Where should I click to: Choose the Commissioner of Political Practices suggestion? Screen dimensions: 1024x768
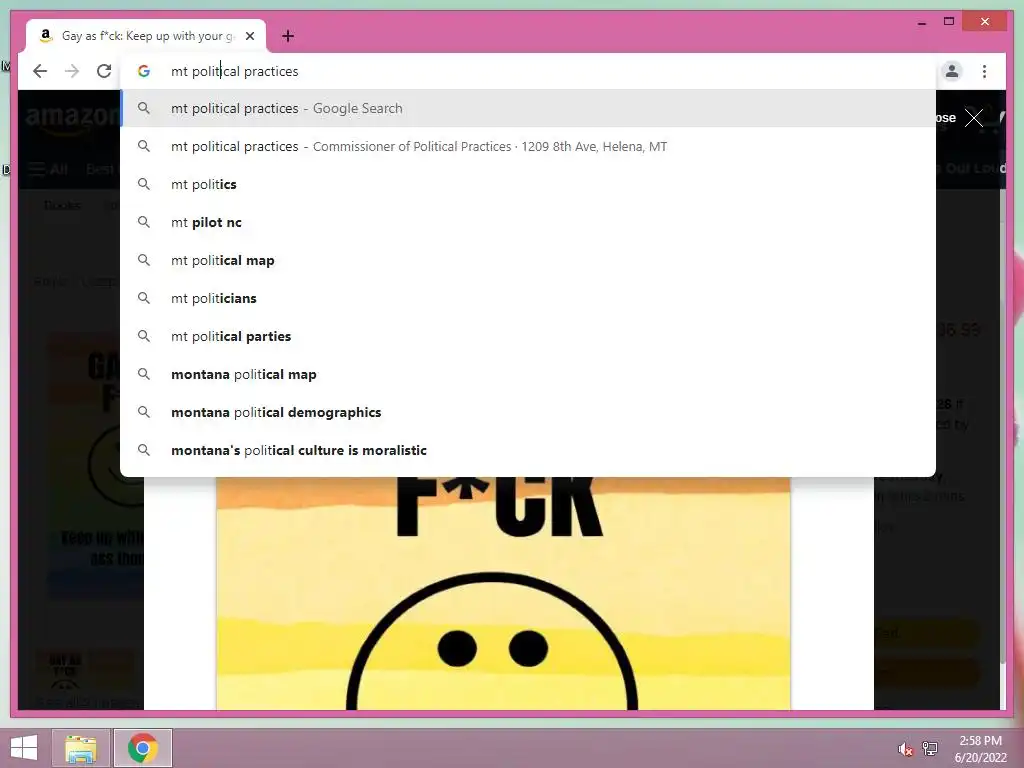point(528,146)
